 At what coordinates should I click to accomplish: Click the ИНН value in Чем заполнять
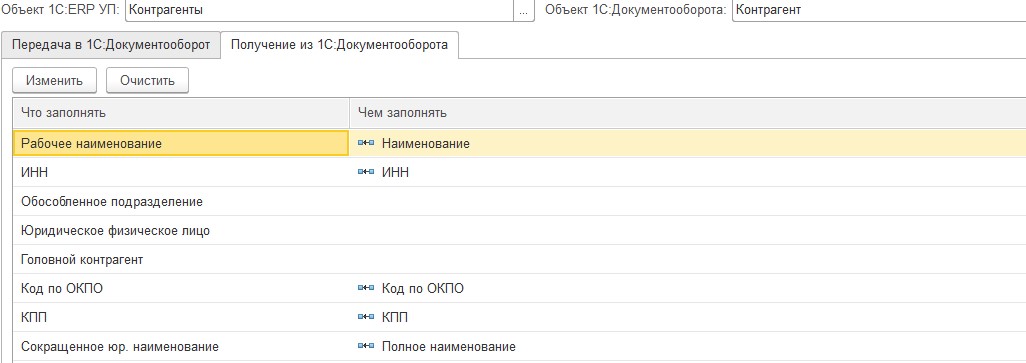[x=395, y=173]
